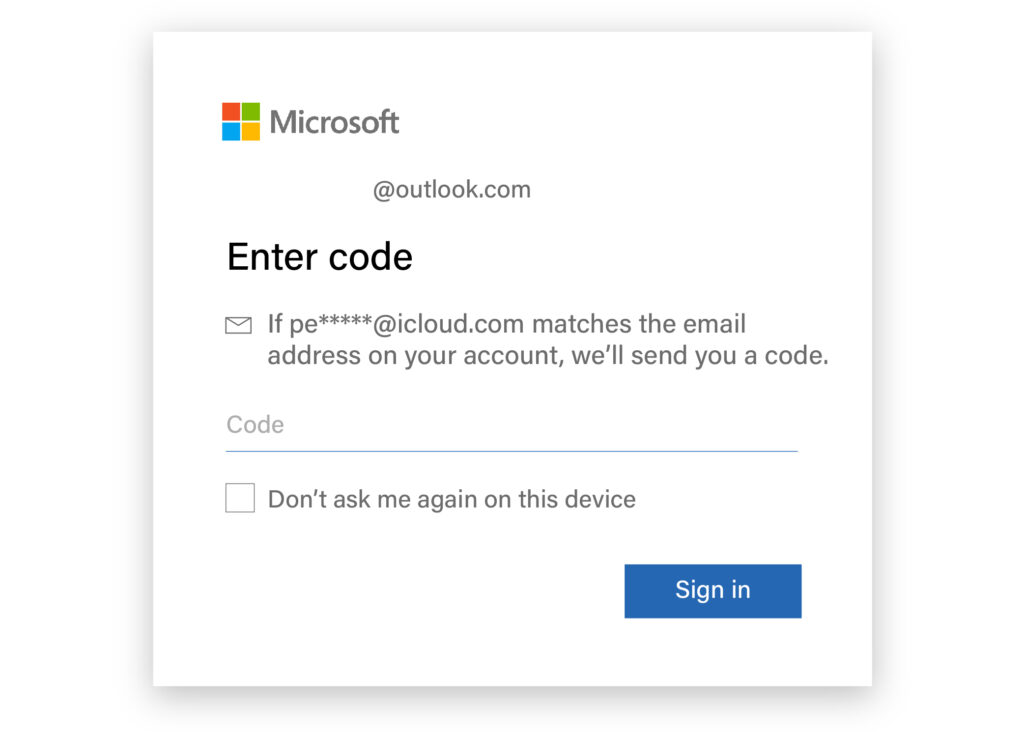Click the word "code" in the heading

point(371,257)
